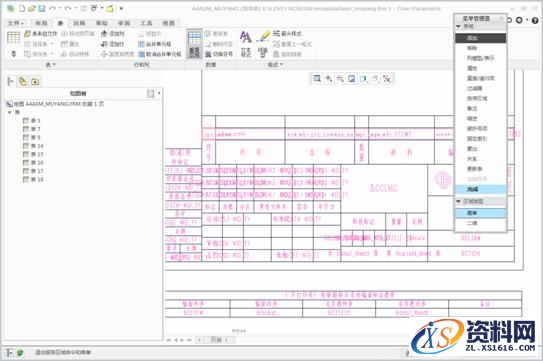This screenshot has width=543, height=361.
Task: Show the model tree navigator tab
Action: (x=10, y=81)
